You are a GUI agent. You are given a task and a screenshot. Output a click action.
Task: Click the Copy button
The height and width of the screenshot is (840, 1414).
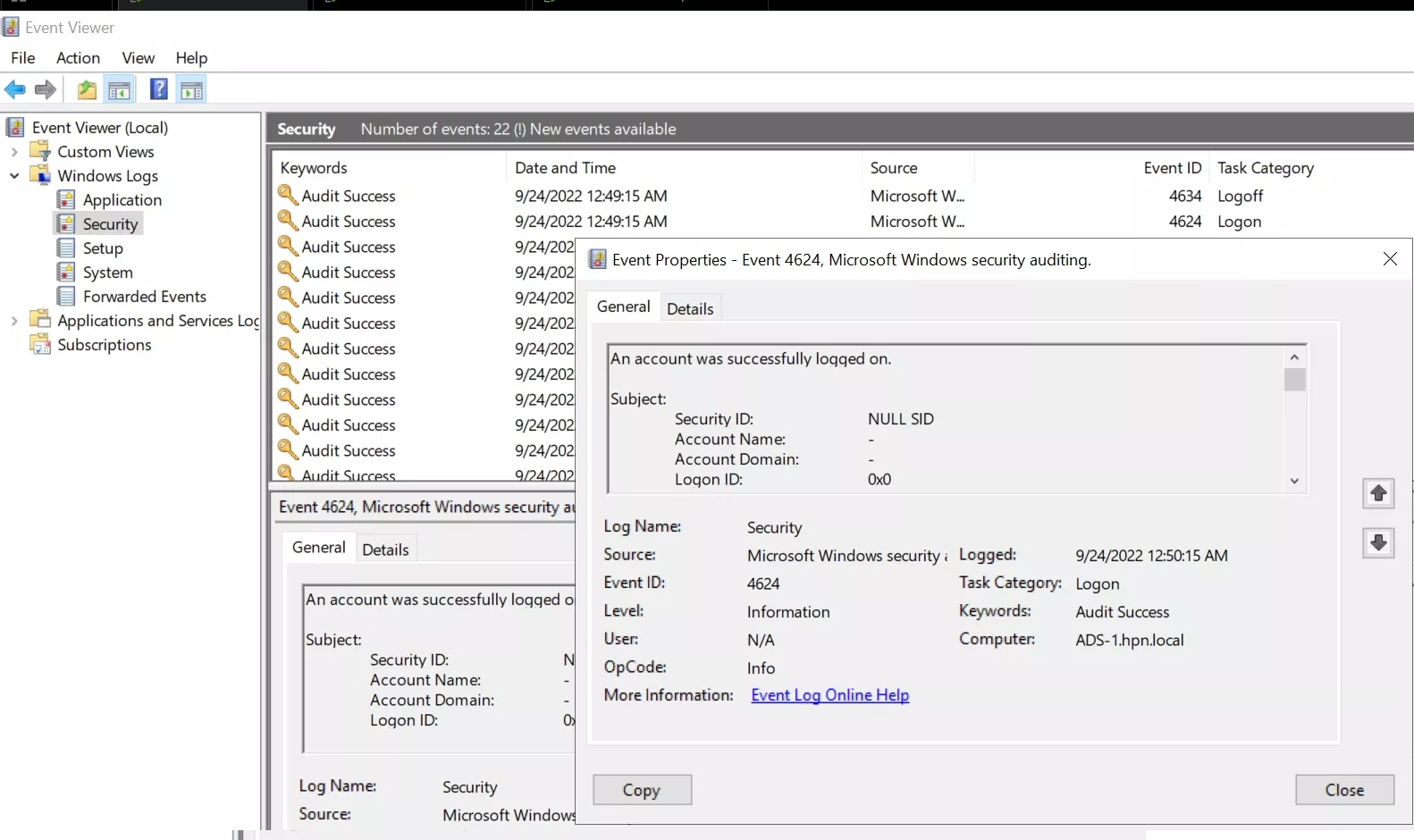(x=642, y=790)
